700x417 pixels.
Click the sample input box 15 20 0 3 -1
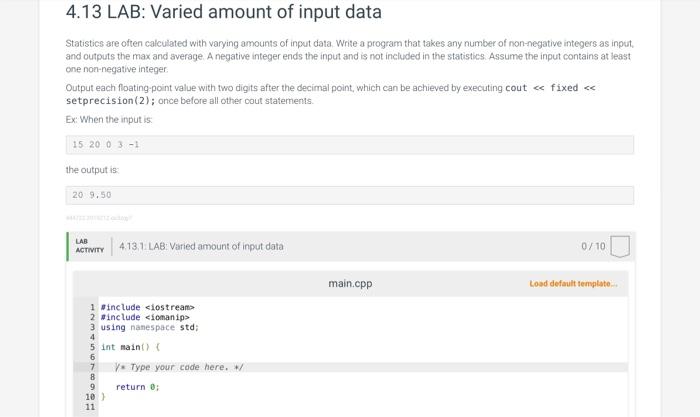350,145
